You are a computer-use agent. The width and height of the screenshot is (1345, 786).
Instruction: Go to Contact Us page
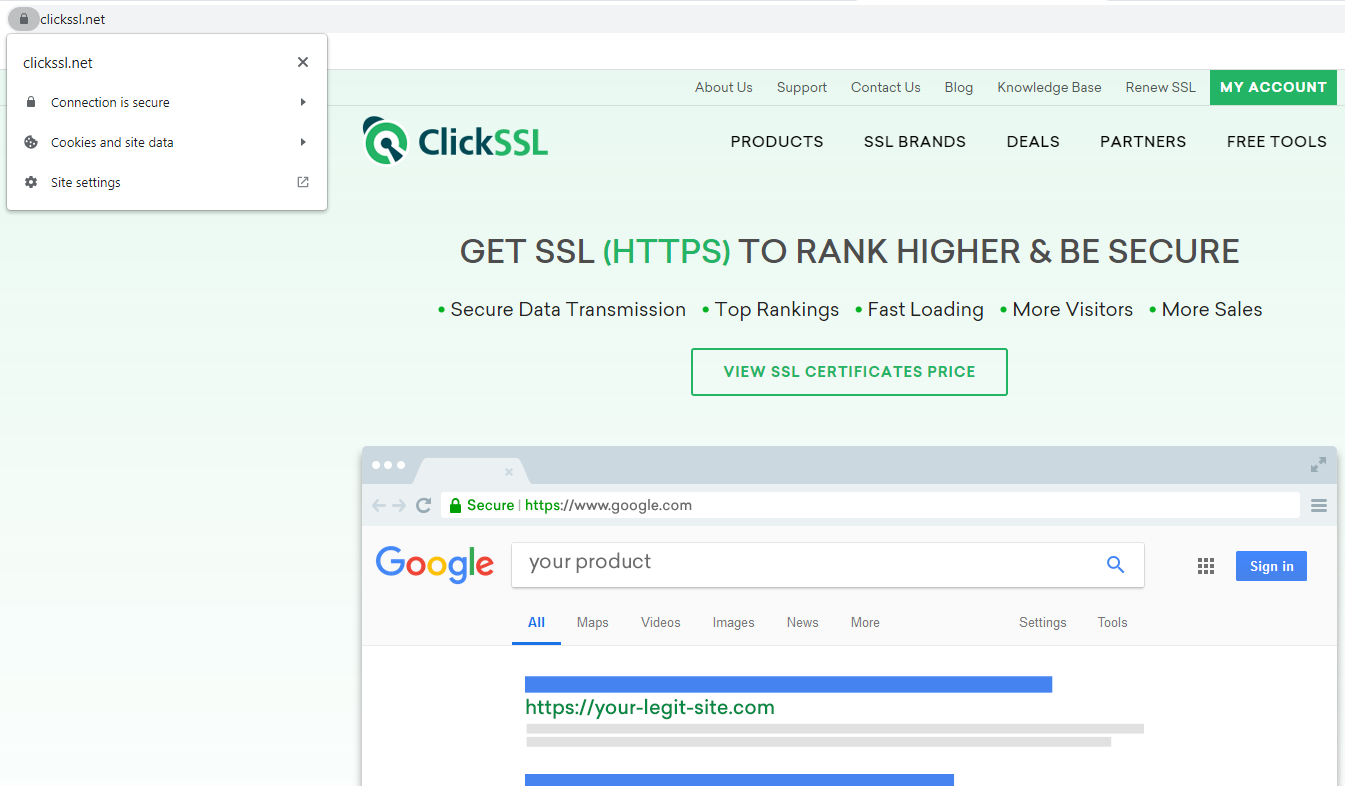(x=886, y=87)
